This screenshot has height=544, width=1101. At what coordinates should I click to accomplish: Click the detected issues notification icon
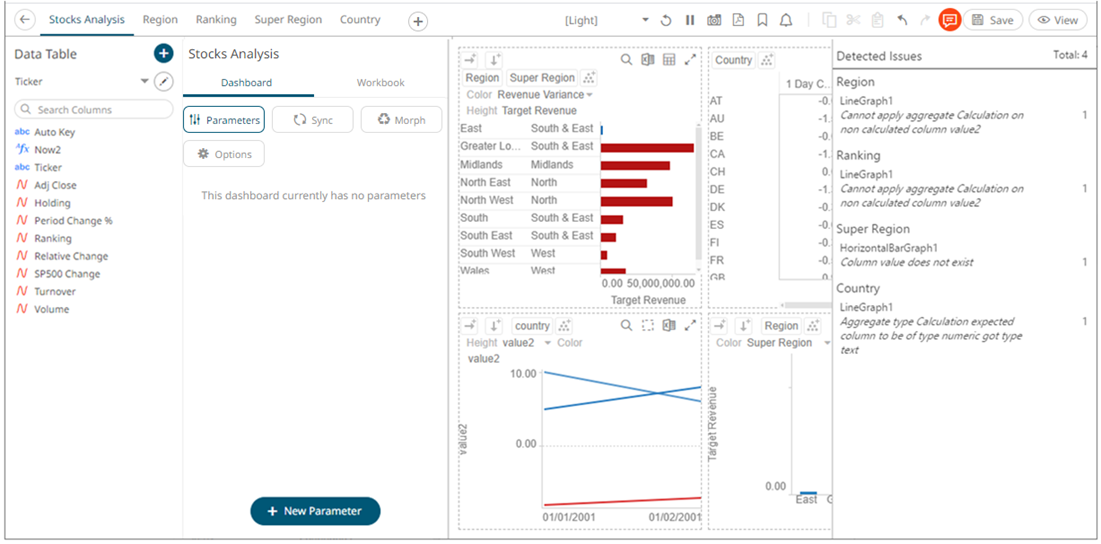point(949,20)
